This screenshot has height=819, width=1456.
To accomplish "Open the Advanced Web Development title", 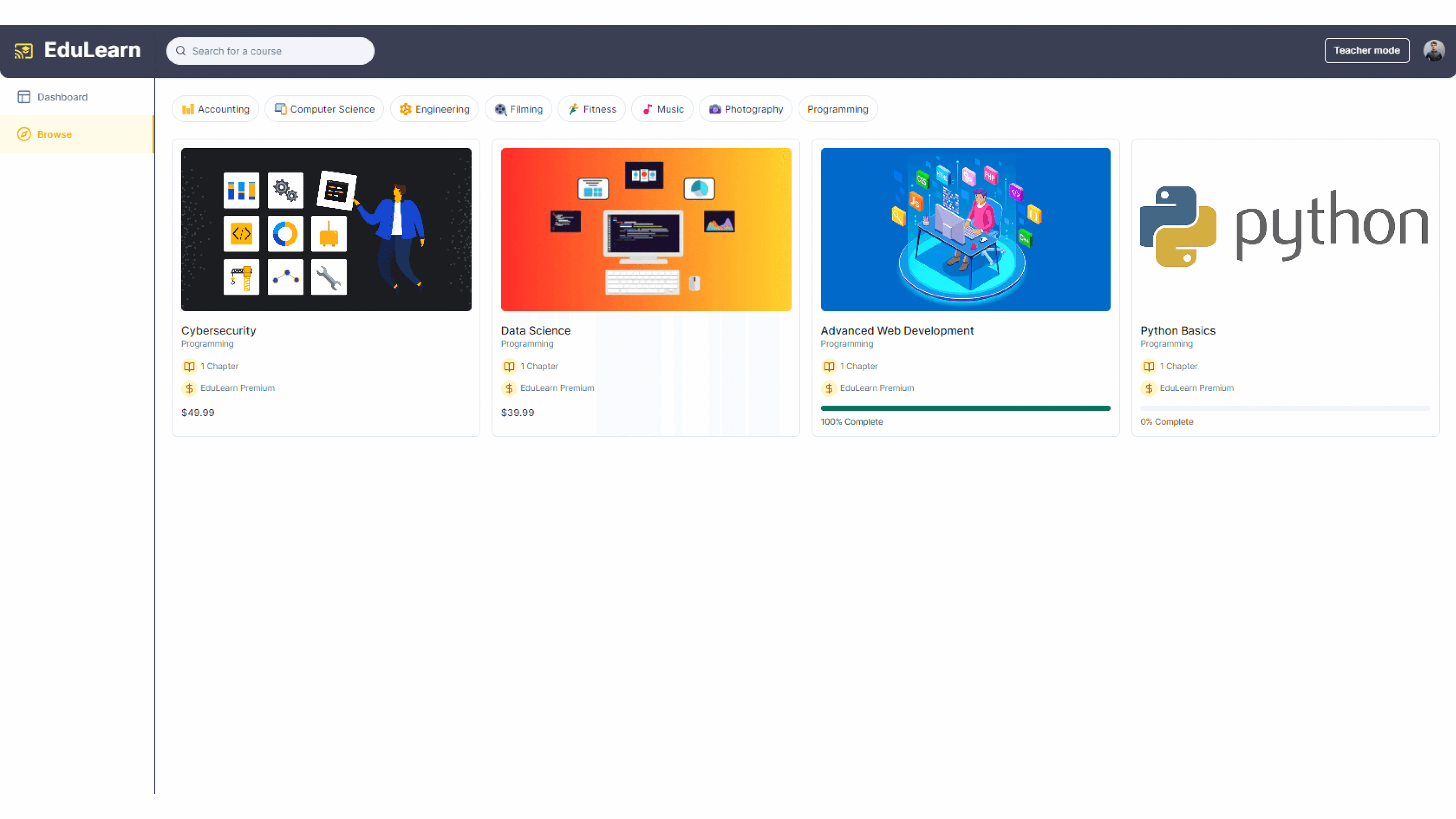I will click(x=897, y=331).
